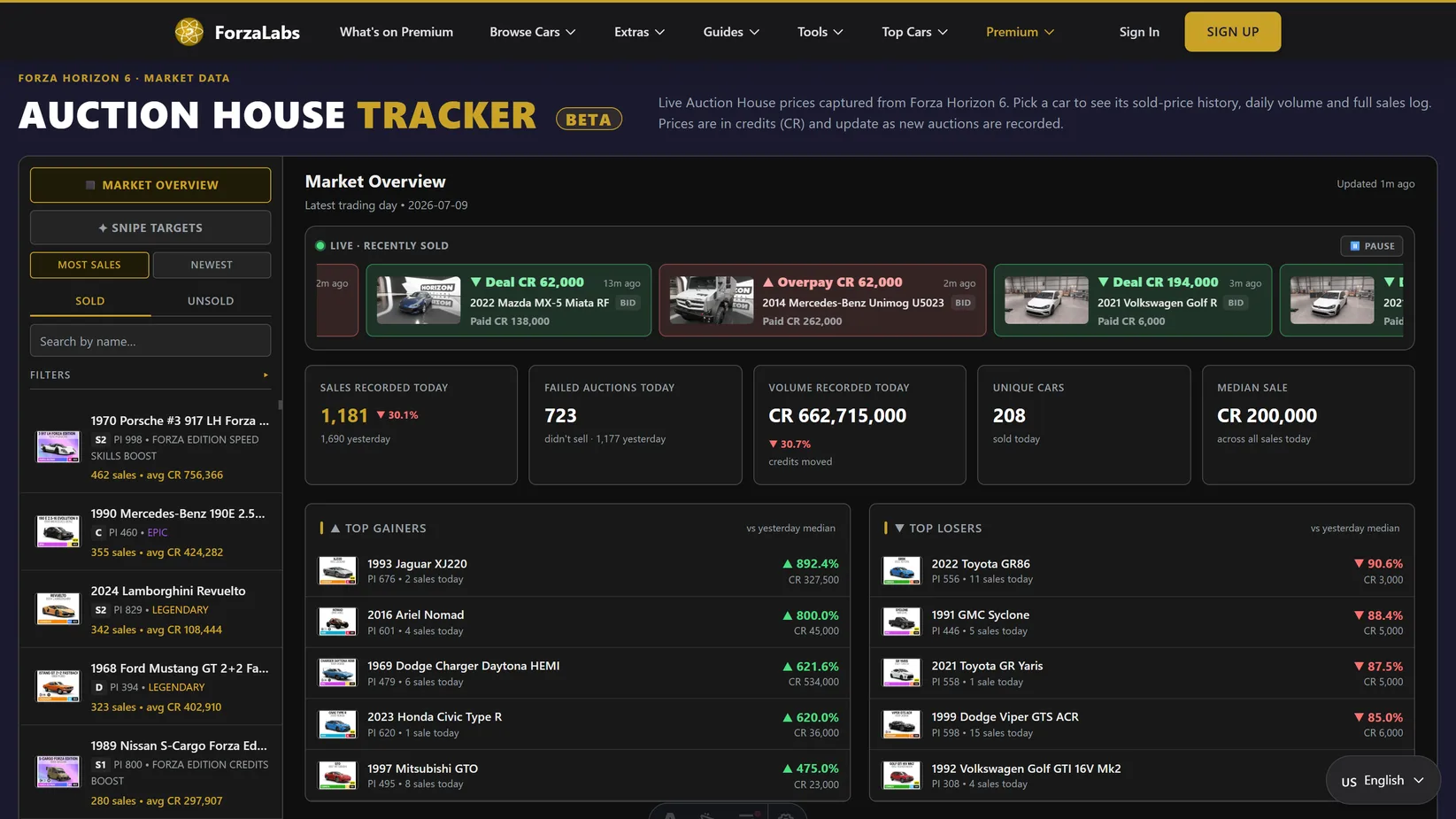Click the 1992 Volkswagen Golf GTI icon
The width and height of the screenshot is (1456, 819).
pyautogui.click(x=901, y=776)
